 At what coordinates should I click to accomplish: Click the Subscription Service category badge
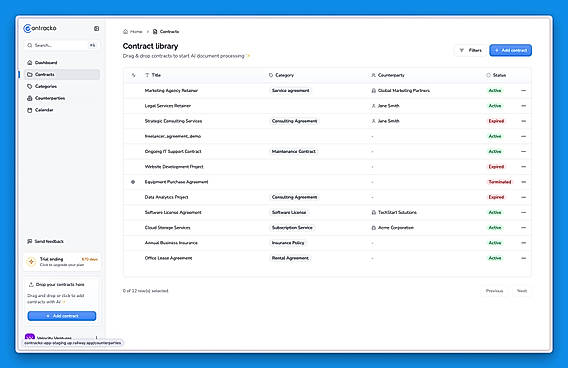[292, 227]
